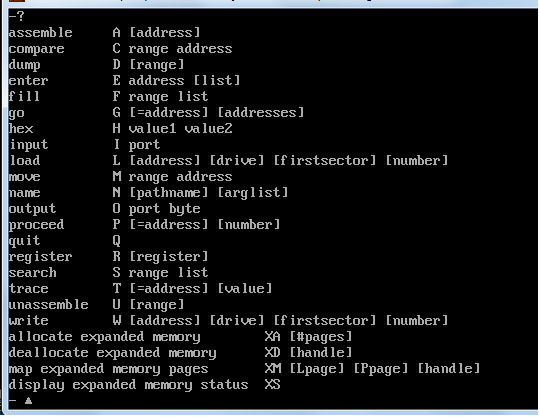Click the blinking cursor at bottom prompt
This screenshot has width=540, height=417.
(29, 400)
